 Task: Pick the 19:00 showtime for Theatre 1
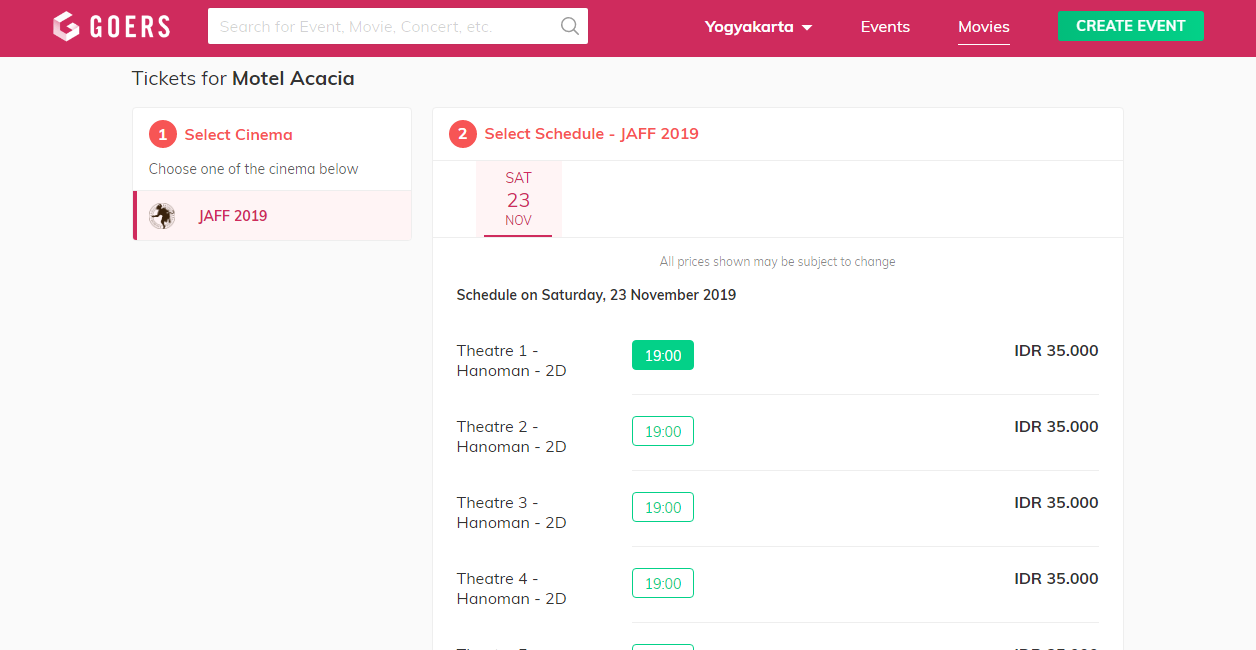coord(662,355)
